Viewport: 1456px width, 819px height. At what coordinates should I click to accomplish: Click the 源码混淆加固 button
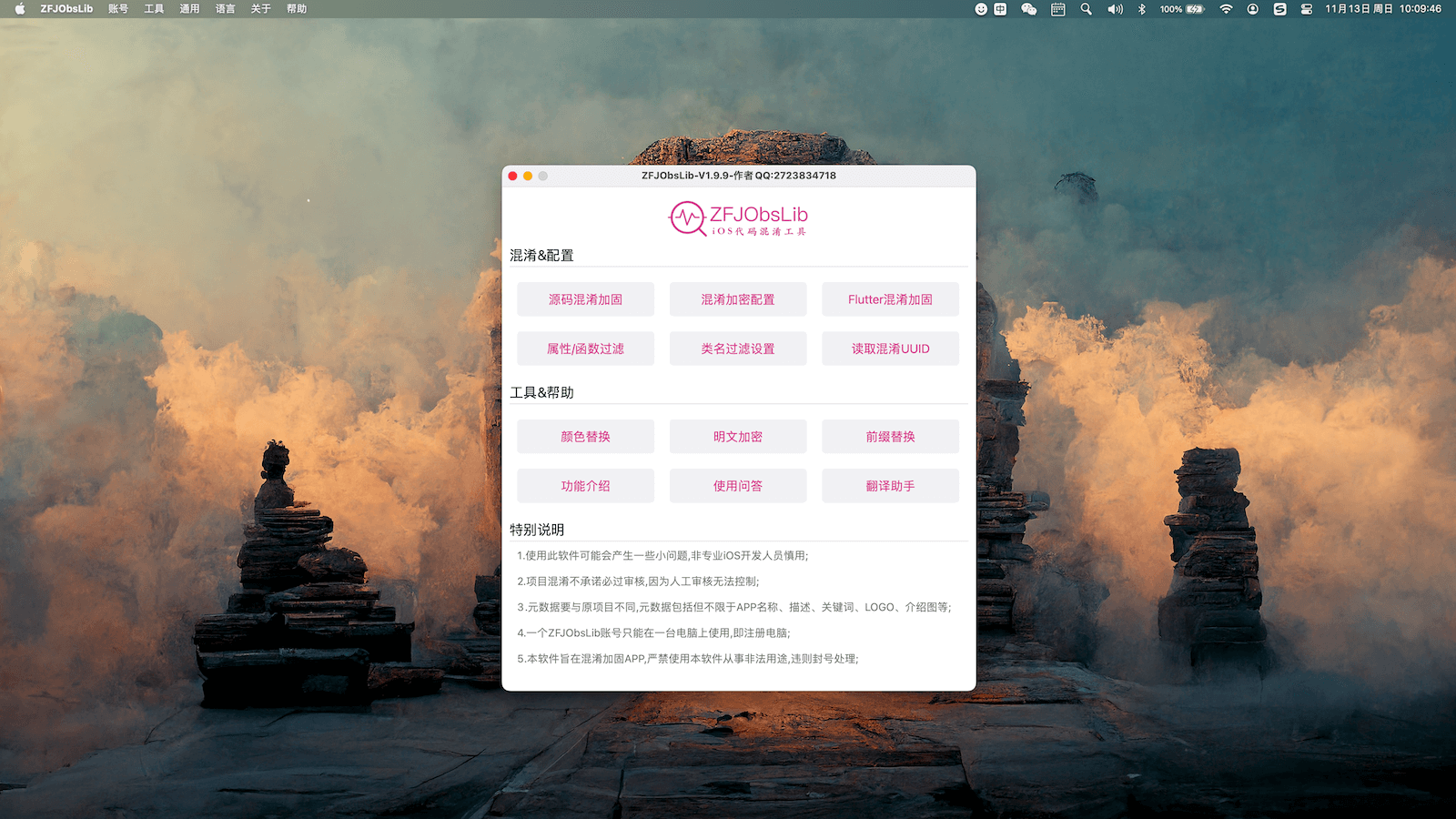click(x=585, y=299)
